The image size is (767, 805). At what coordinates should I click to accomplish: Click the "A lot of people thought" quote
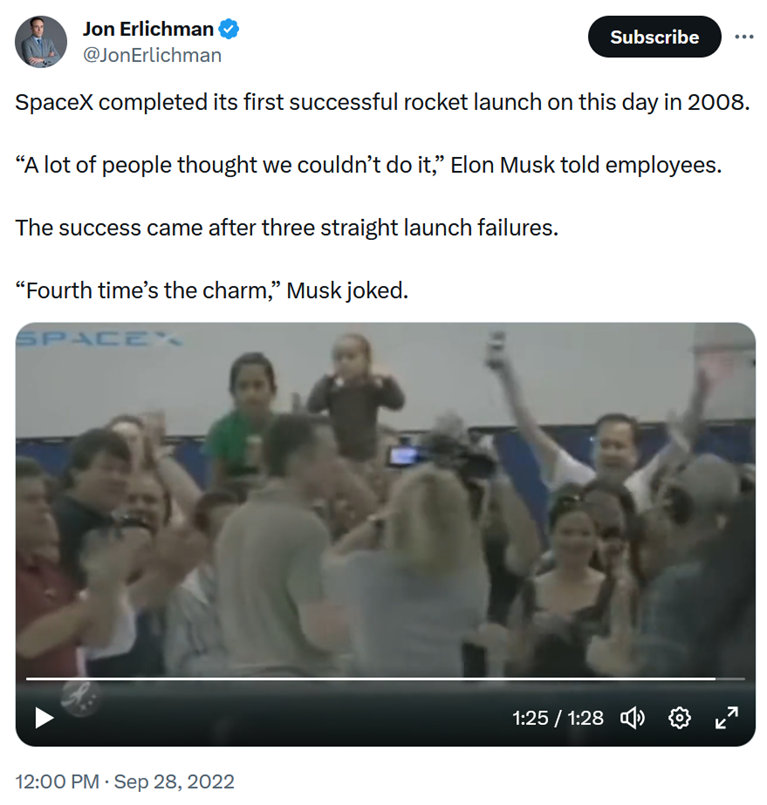(368, 165)
